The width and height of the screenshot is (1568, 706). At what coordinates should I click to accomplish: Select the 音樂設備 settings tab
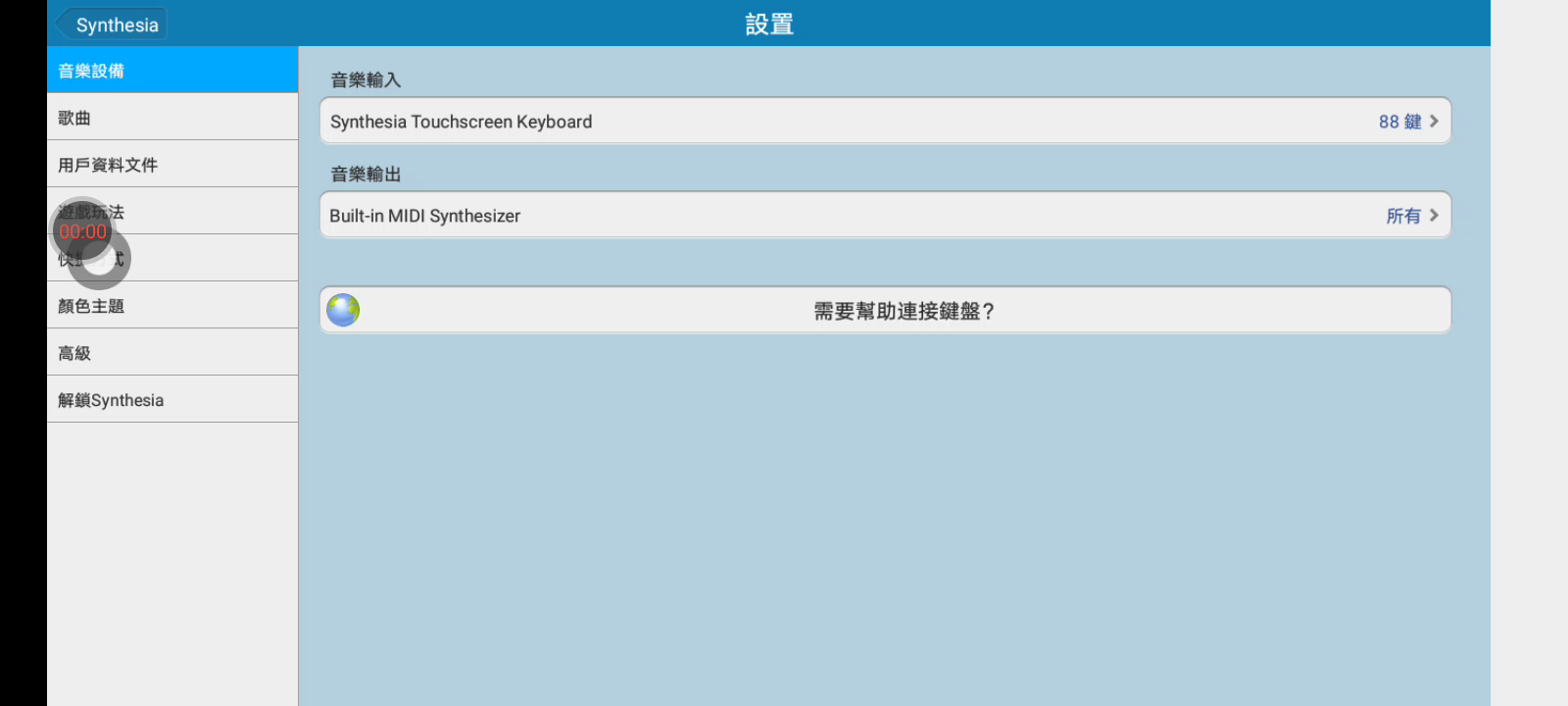[172, 70]
